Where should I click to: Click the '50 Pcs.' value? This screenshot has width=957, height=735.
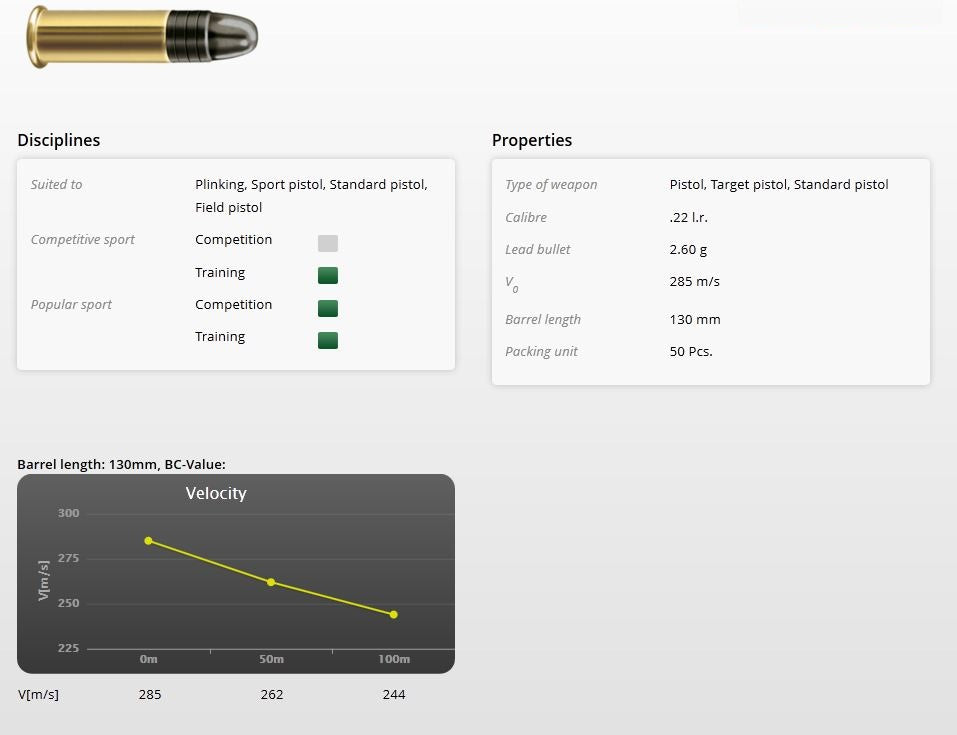click(x=691, y=352)
